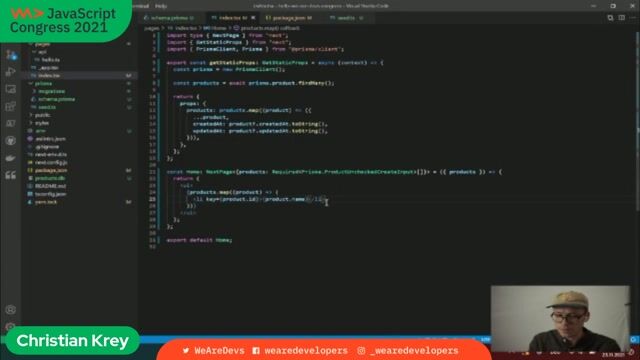The image size is (640, 360).
Task: Click 'product.name' in the li element
Action: [x=285, y=199]
